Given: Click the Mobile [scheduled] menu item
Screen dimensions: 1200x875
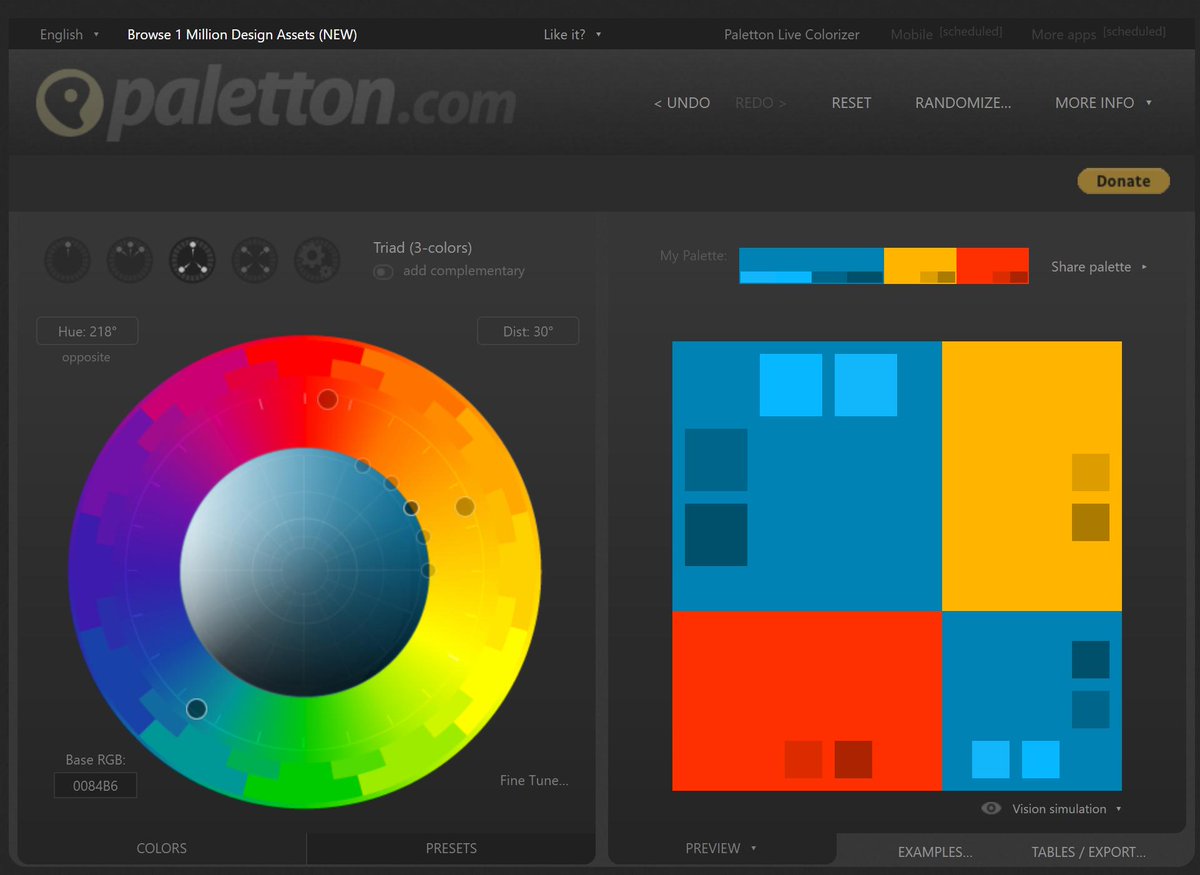Looking at the screenshot, I should 946,34.
